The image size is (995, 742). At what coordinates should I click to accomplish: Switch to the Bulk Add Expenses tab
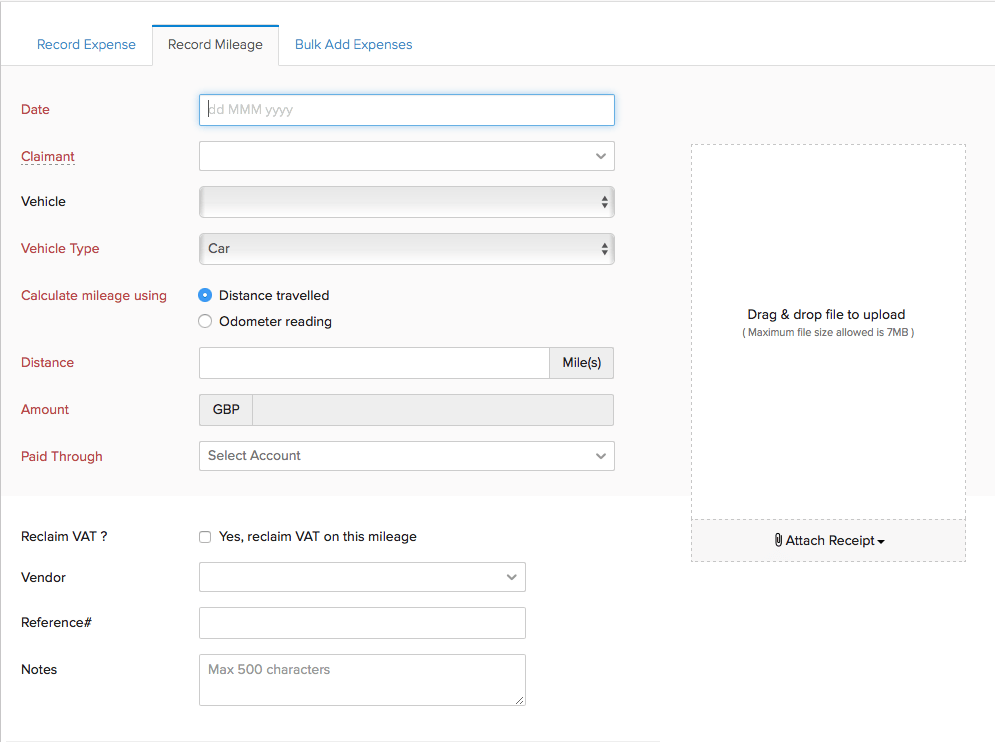[353, 45]
